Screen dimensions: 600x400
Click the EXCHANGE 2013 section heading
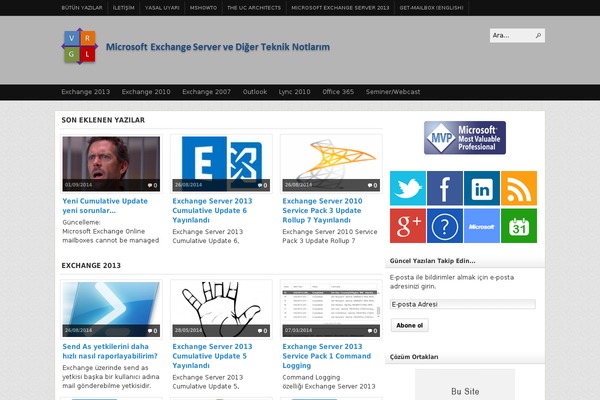tap(91, 266)
